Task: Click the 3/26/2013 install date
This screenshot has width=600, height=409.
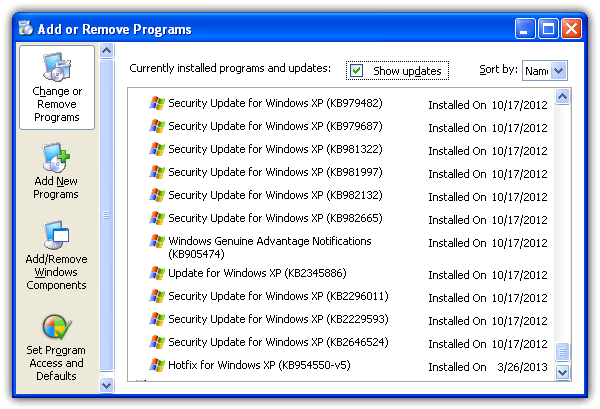Action: (522, 367)
